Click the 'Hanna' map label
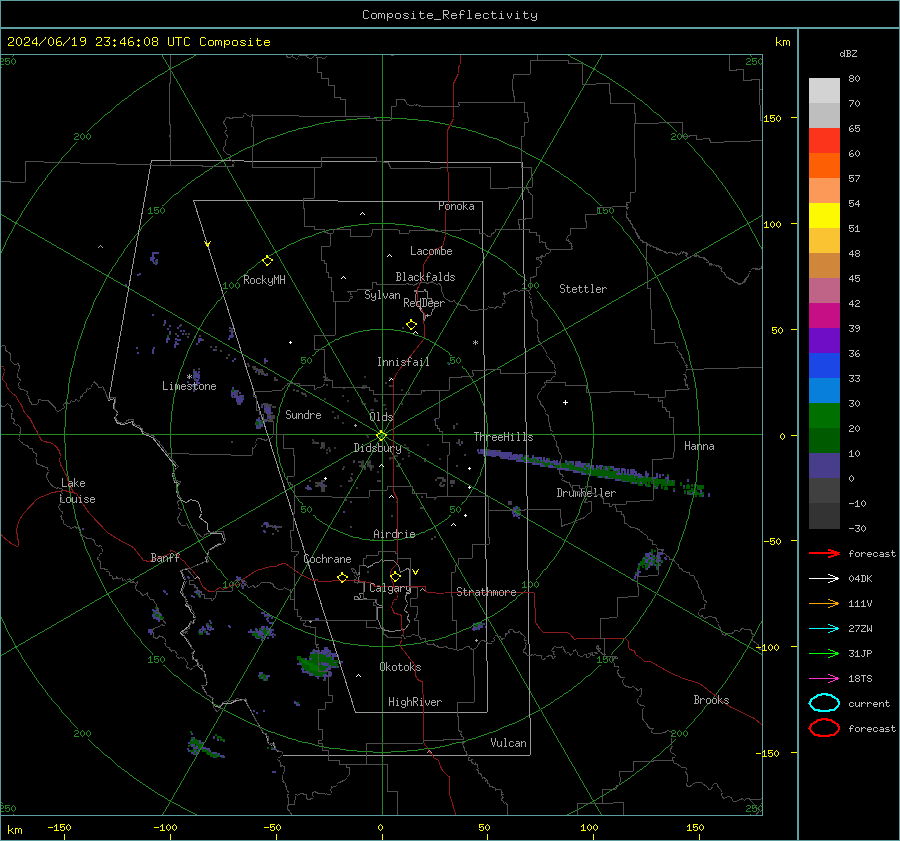The height and width of the screenshot is (841, 900). (699, 446)
